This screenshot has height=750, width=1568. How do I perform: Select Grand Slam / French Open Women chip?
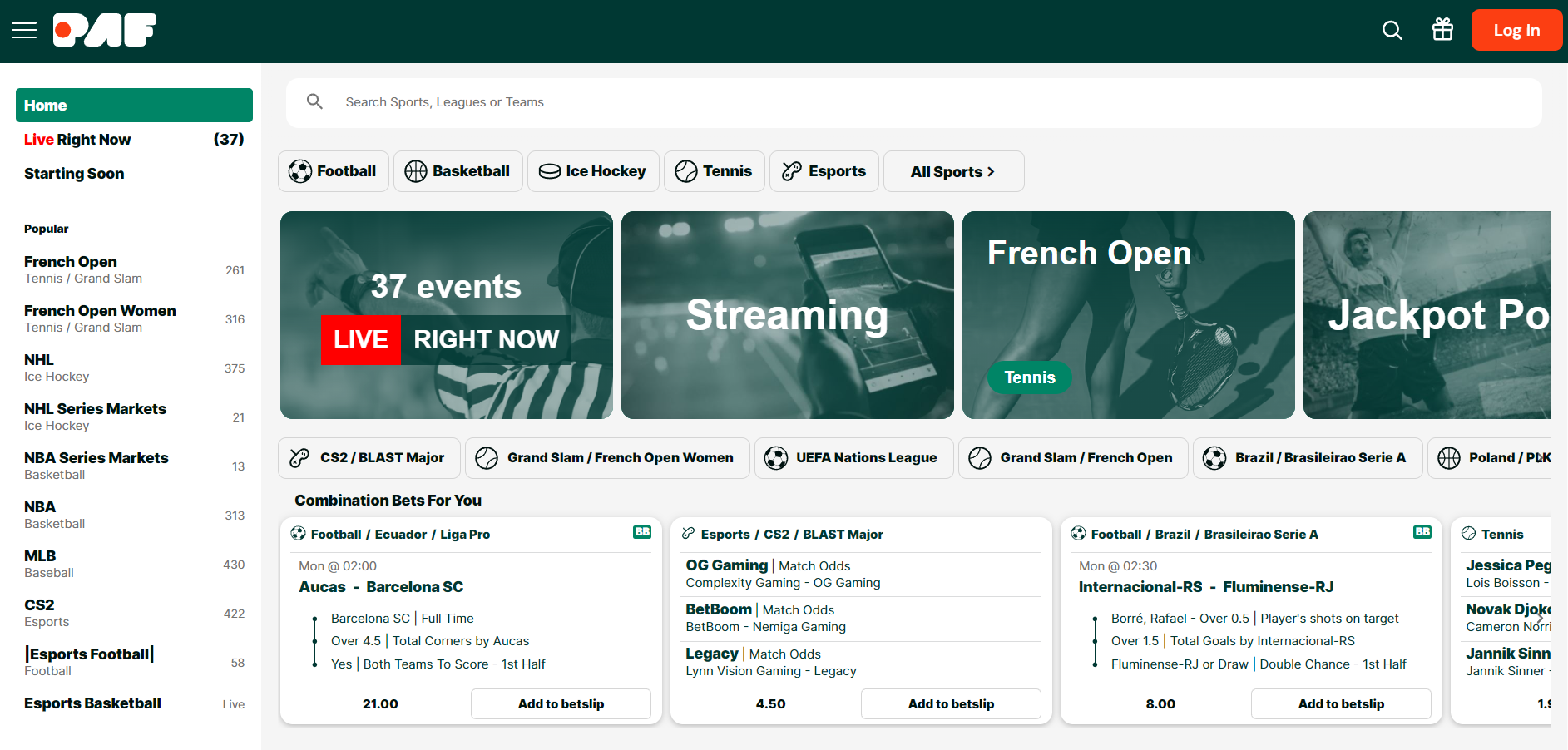[607, 458]
